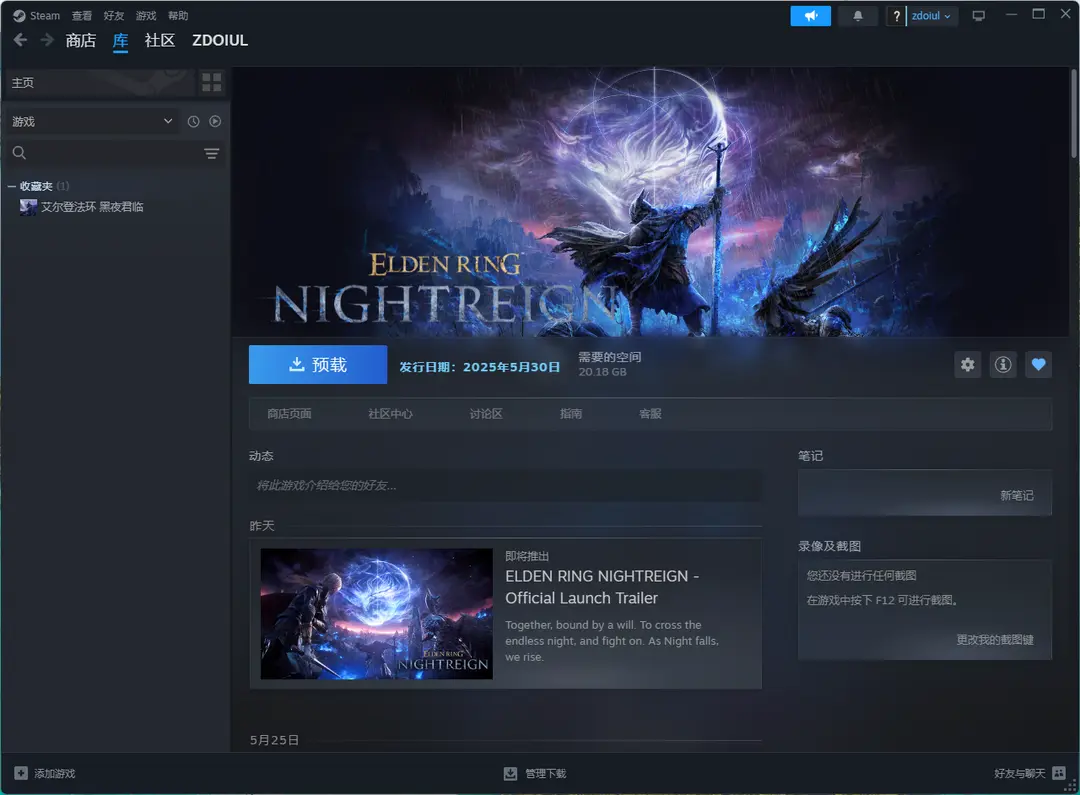Click the 录像及截图 section heading
The image size is (1080, 795).
coord(829,546)
